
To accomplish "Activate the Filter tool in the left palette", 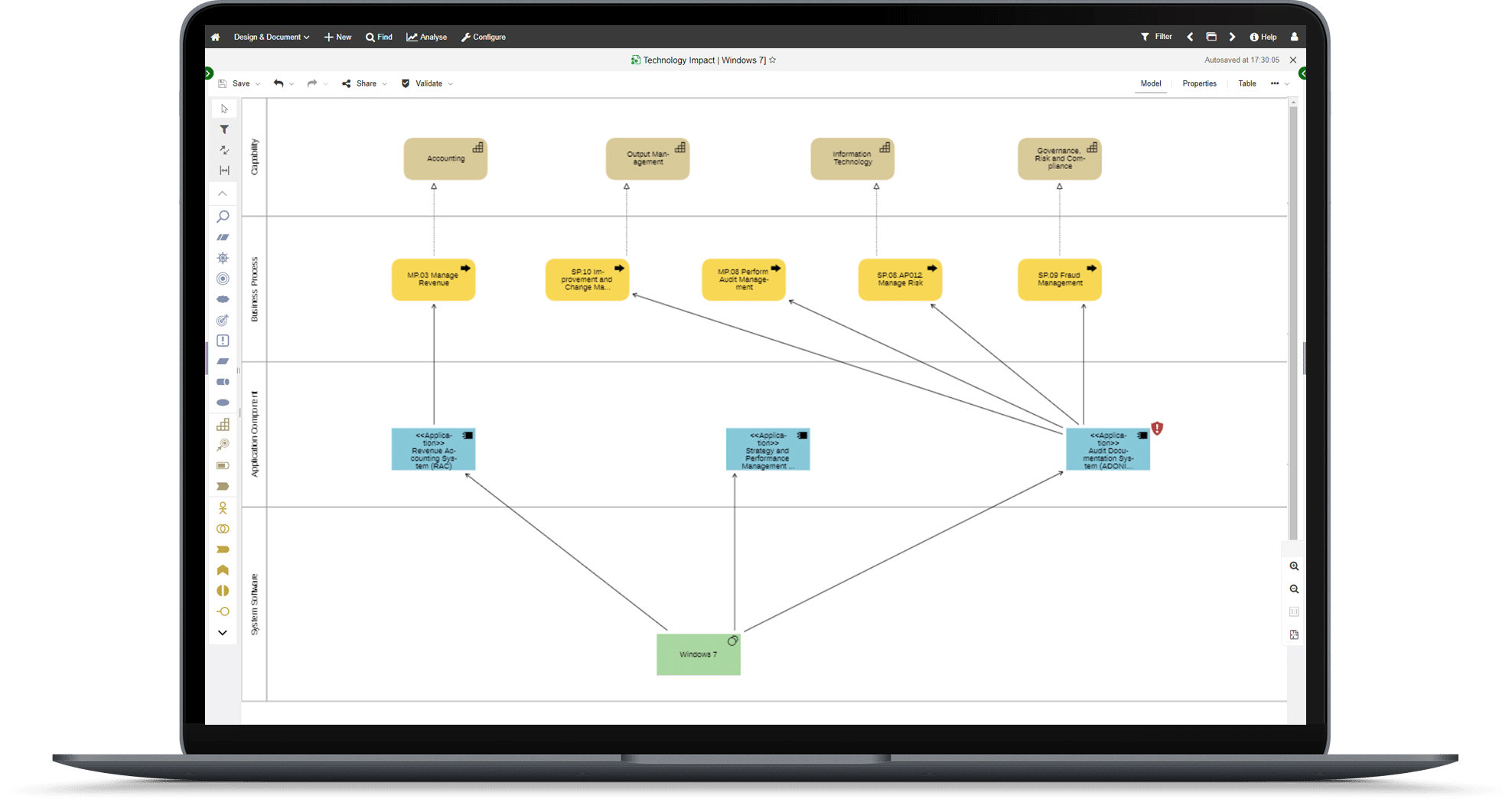I will point(223,129).
